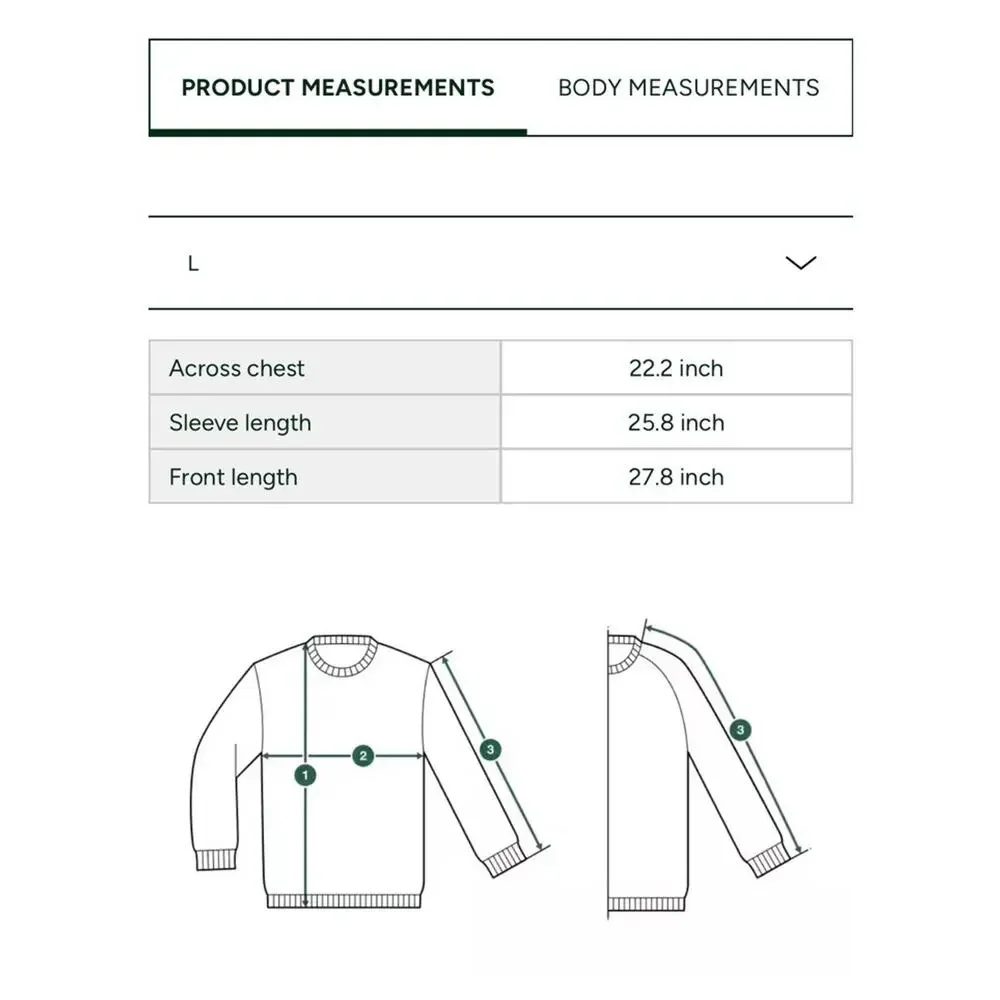Expand the size L dropdown chevron

pyautogui.click(x=801, y=263)
